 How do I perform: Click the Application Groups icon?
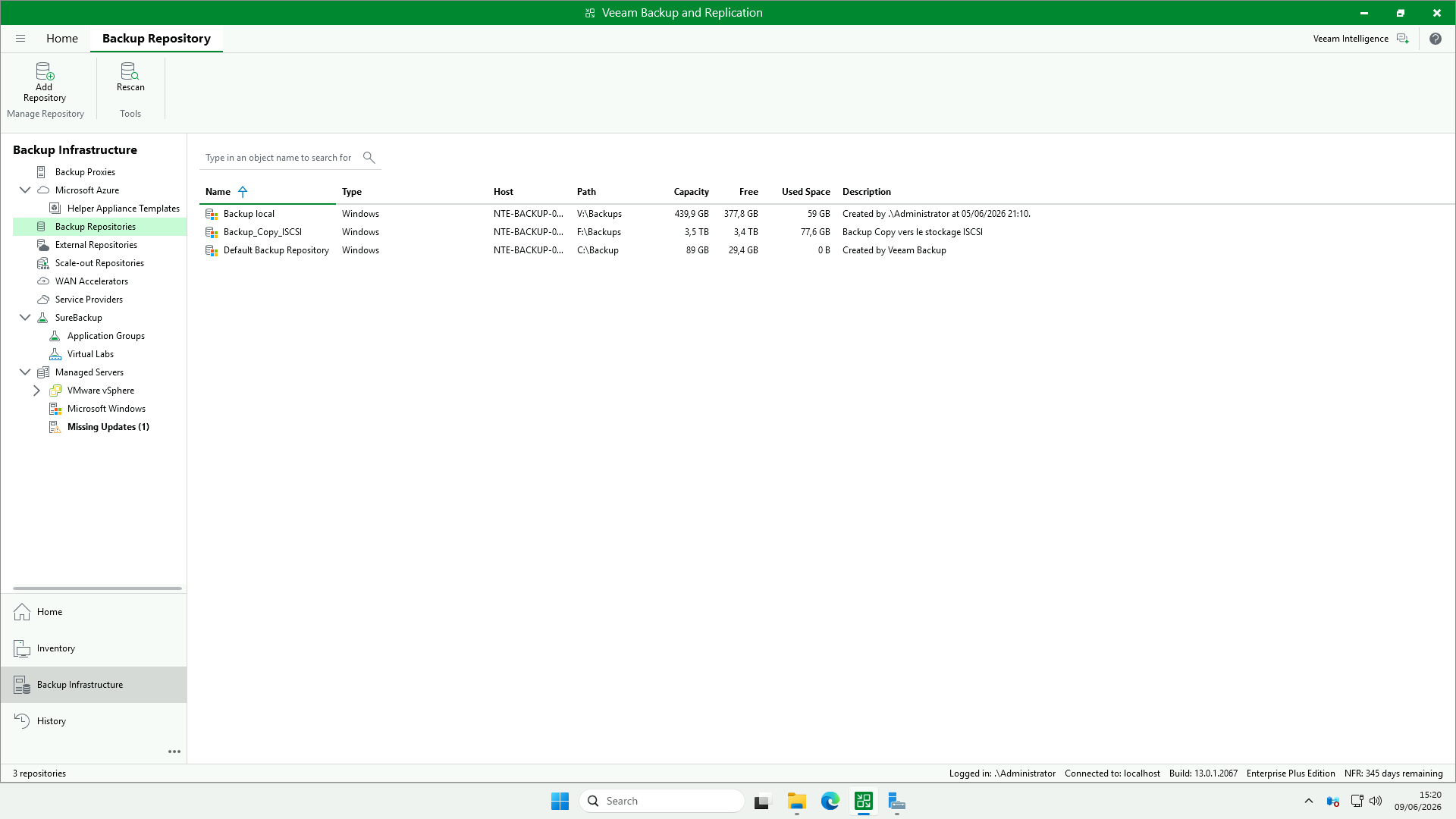click(55, 336)
